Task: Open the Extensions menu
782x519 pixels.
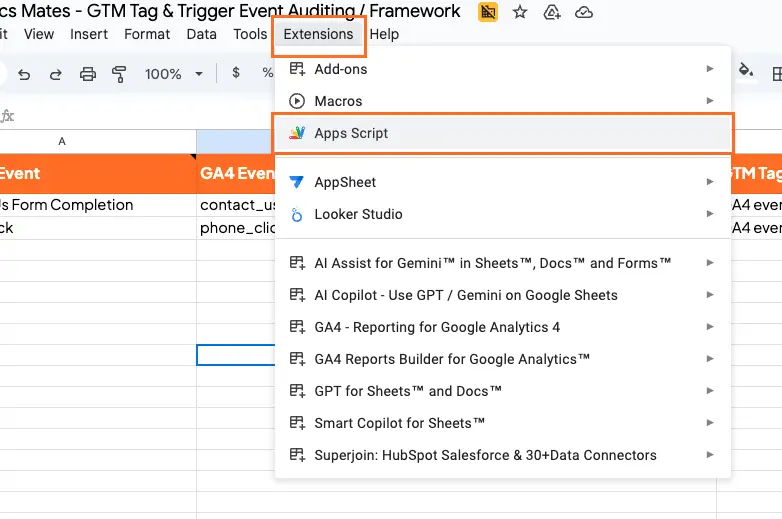Action: [318, 34]
